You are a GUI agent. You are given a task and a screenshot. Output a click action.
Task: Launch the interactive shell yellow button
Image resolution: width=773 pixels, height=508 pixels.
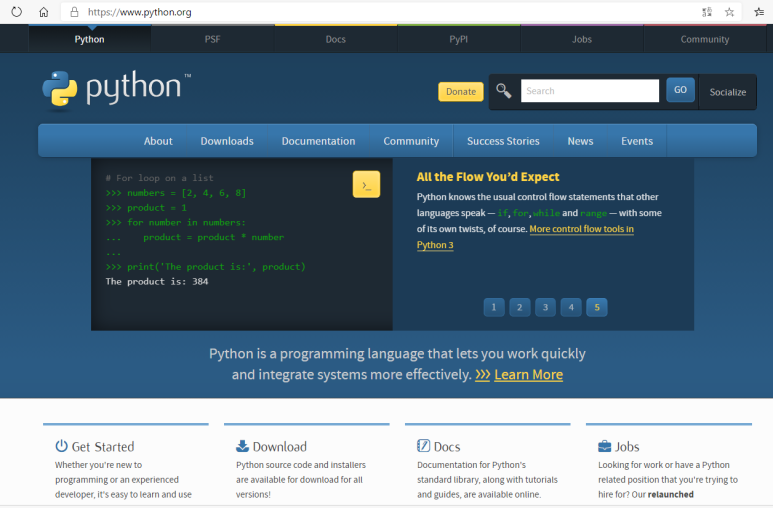pyautogui.click(x=366, y=184)
